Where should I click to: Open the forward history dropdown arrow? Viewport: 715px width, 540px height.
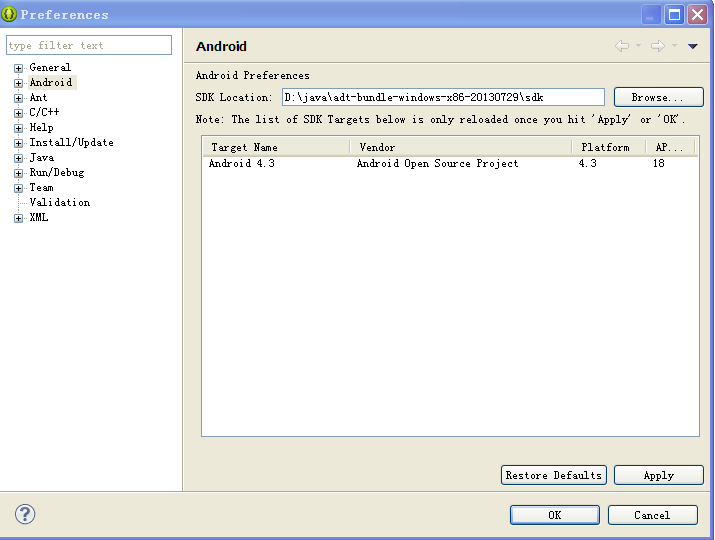tap(674, 46)
